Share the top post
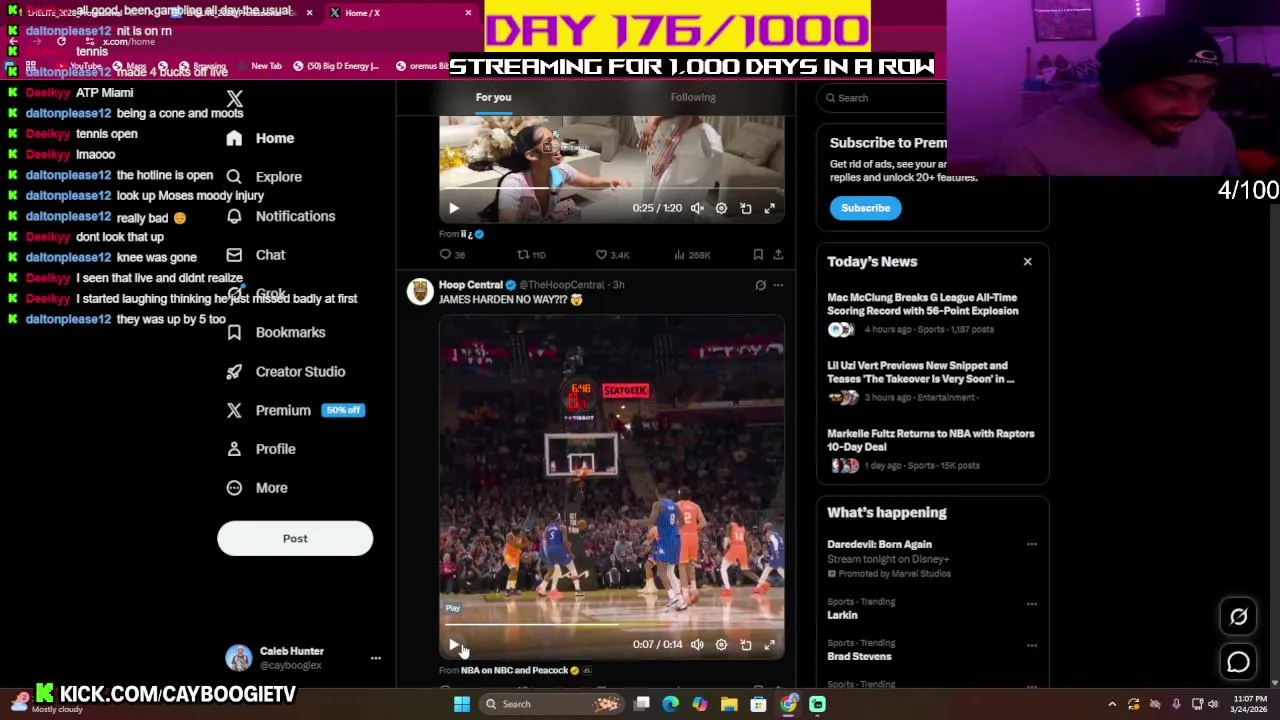1280x720 pixels. pyautogui.click(x=778, y=255)
